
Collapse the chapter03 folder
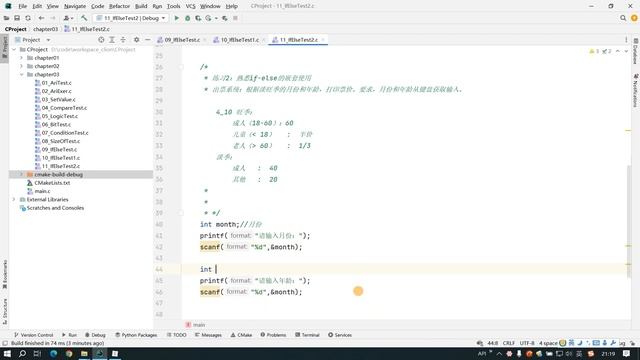point(21,75)
